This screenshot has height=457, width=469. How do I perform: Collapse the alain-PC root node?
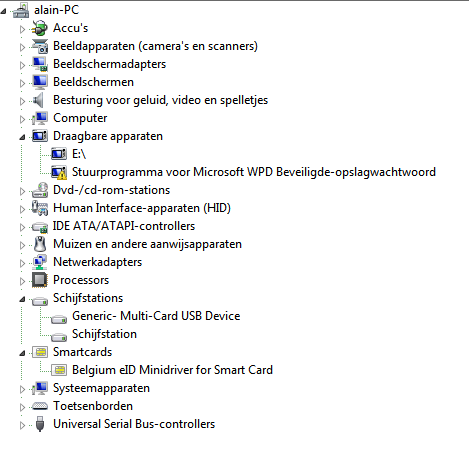click(x=3, y=11)
